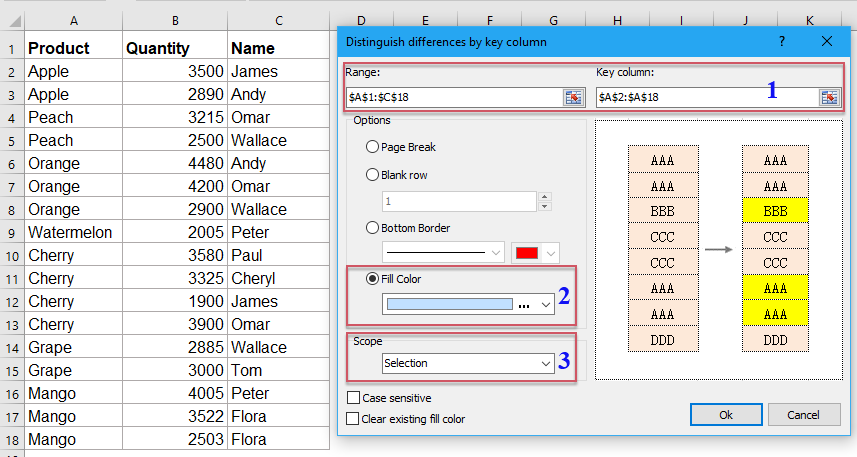This screenshot has height=457, width=857.
Task: Click the help question mark in dialog title
Action: (782, 41)
